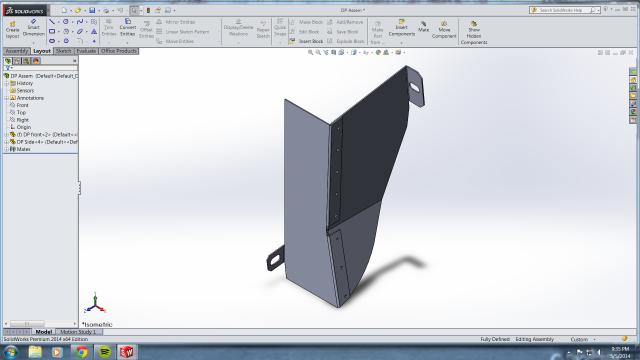The image size is (640, 360).
Task: Click Insert Components in the ribbon
Action: (x=402, y=28)
